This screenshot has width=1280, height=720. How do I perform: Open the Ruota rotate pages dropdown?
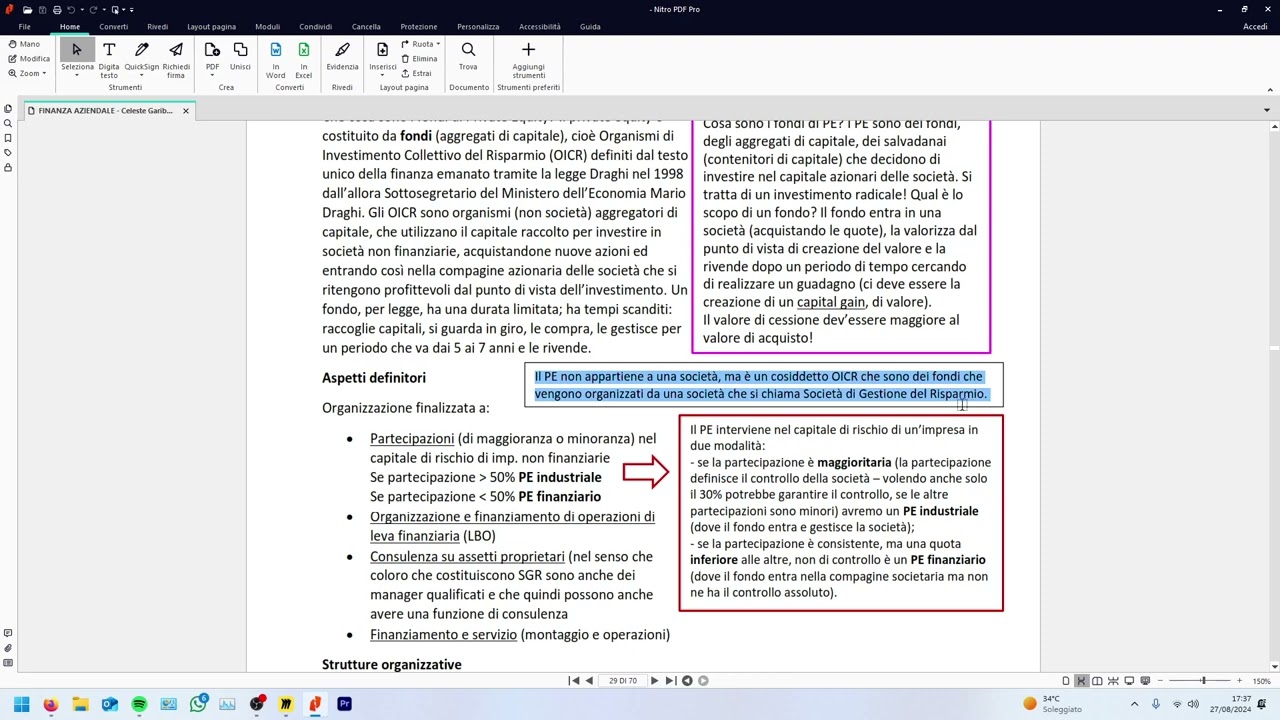pyautogui.click(x=421, y=44)
